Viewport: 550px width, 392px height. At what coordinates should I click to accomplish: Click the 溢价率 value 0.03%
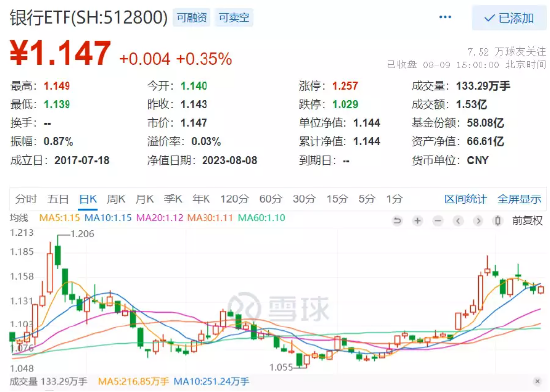[206, 141]
